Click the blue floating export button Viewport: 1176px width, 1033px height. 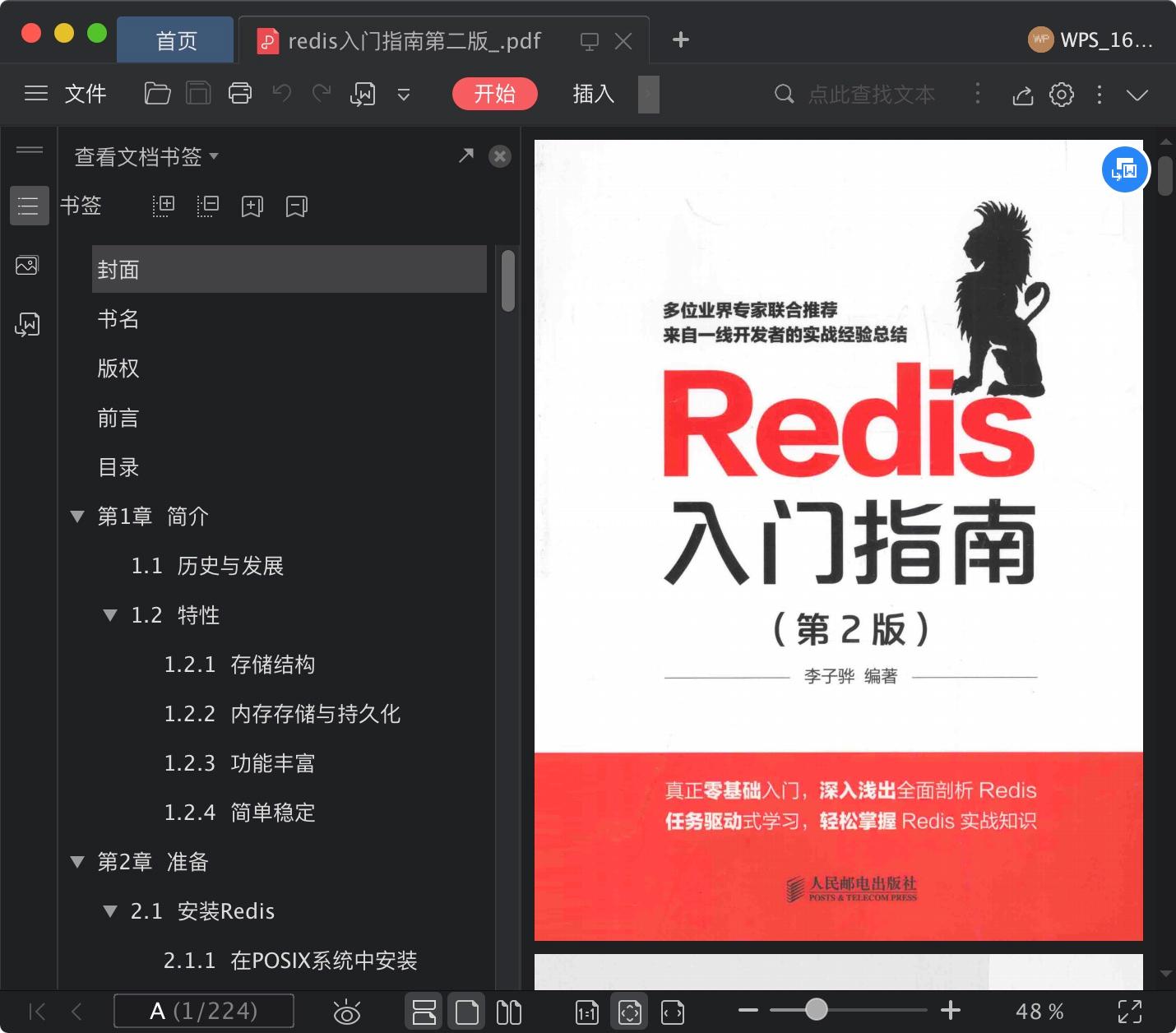coord(1124,170)
